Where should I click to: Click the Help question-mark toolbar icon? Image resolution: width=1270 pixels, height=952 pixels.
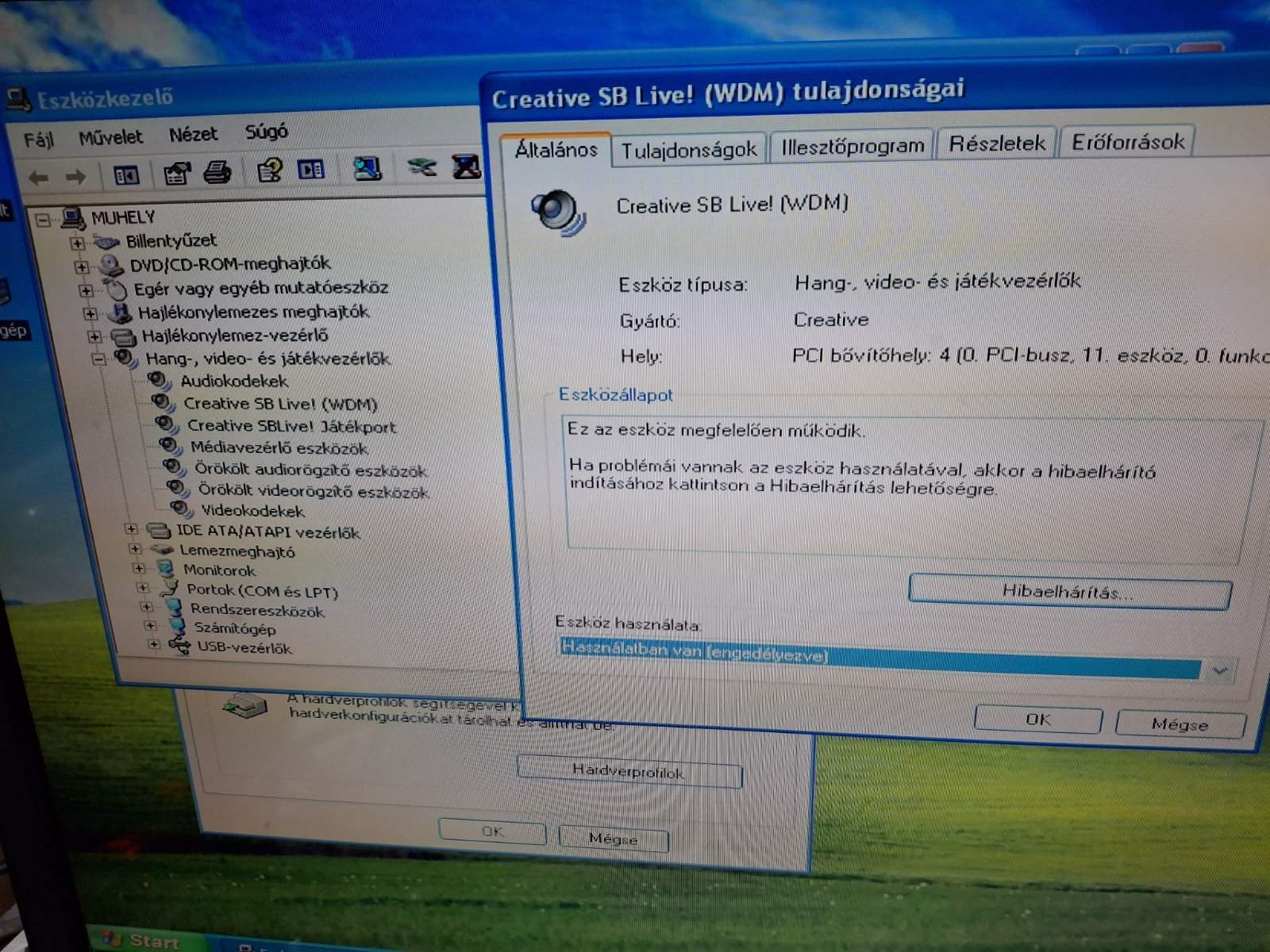click(270, 170)
